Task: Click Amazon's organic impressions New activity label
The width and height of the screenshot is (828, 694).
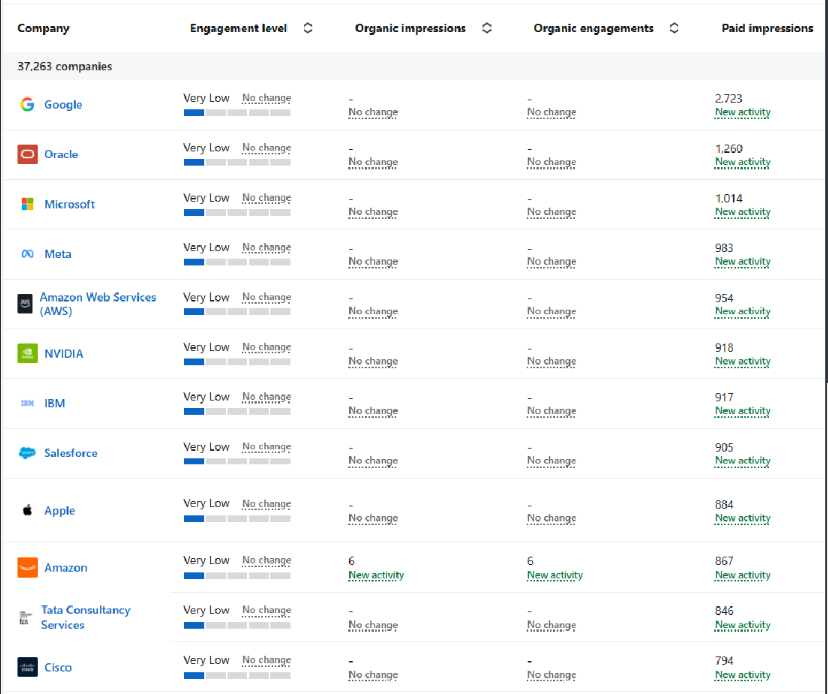Action: tap(375, 575)
